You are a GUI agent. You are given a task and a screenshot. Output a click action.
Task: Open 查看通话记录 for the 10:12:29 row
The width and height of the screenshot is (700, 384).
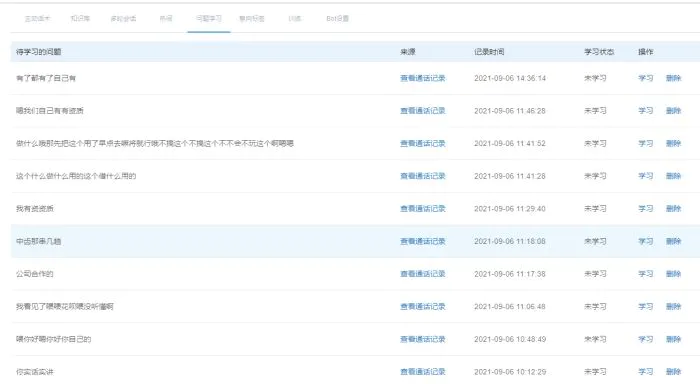[x=423, y=371]
